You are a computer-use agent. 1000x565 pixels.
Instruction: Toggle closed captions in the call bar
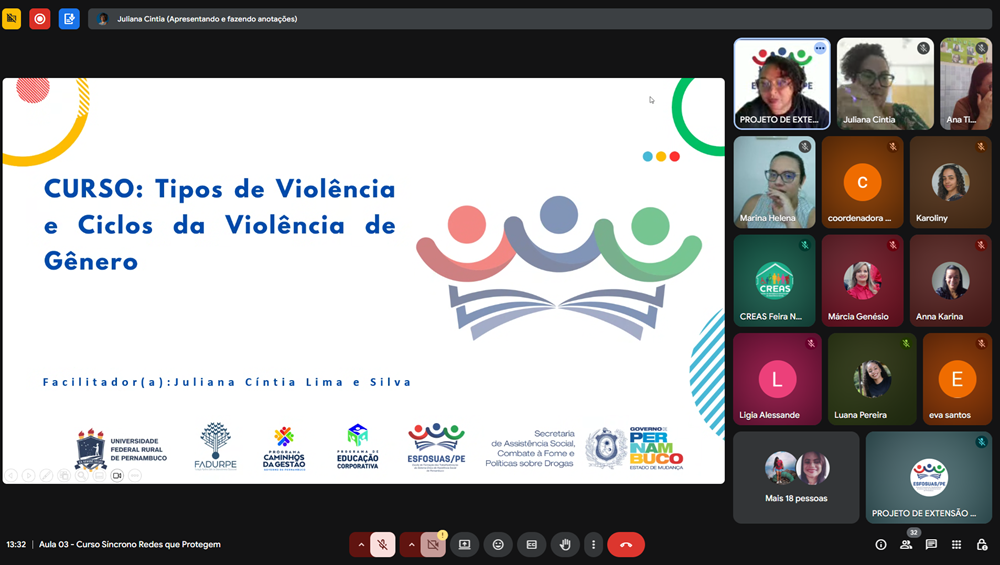tap(531, 545)
